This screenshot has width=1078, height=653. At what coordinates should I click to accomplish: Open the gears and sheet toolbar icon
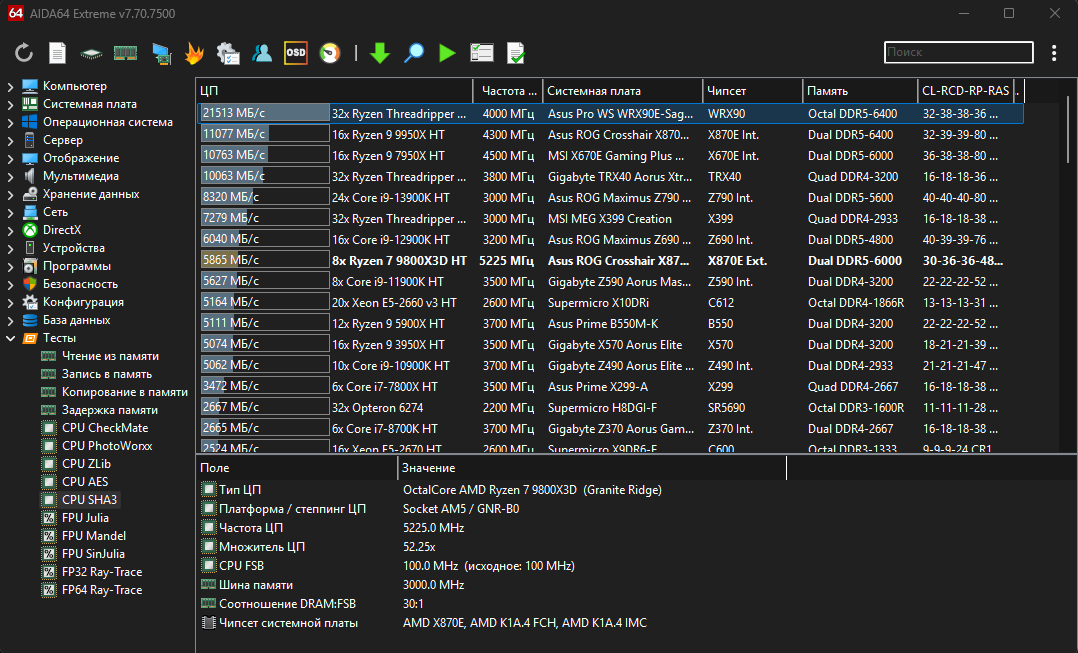(x=228, y=54)
